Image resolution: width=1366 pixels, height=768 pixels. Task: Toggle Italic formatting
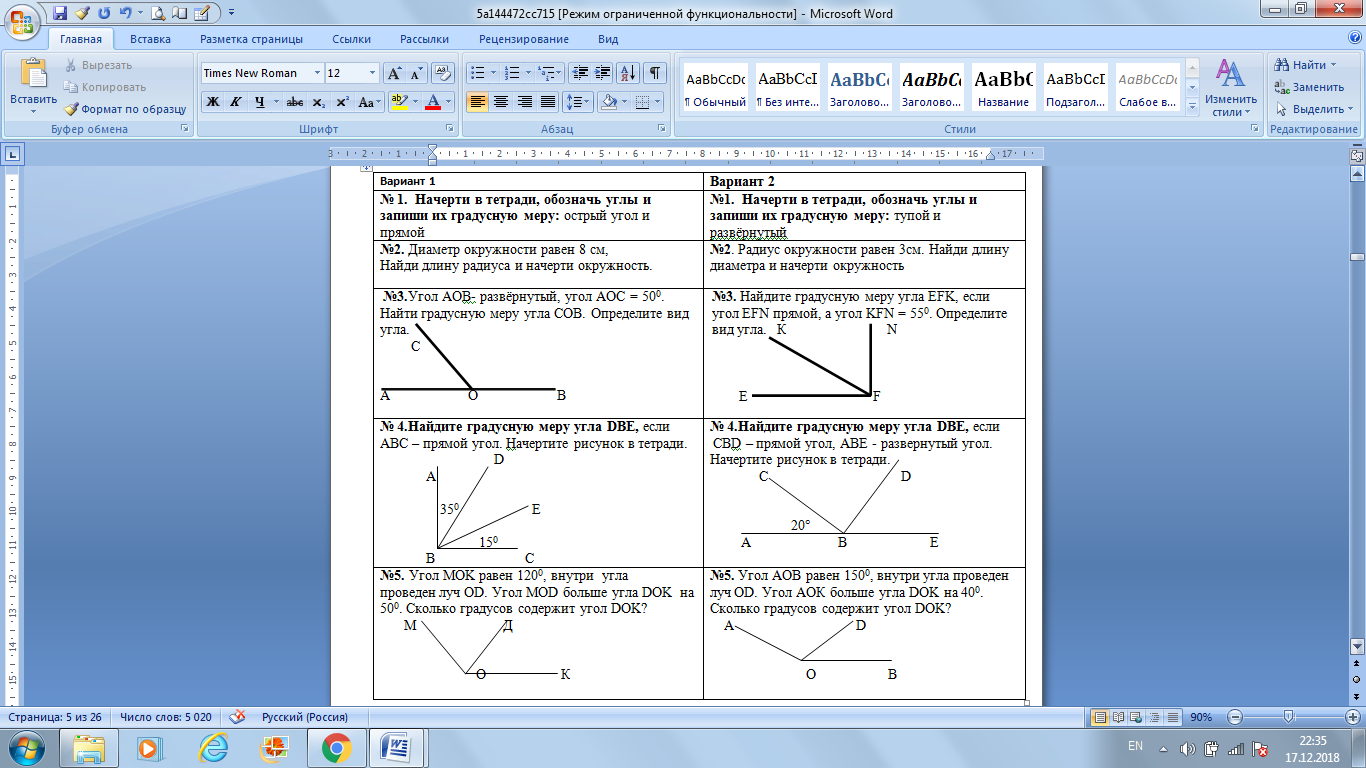(x=236, y=102)
